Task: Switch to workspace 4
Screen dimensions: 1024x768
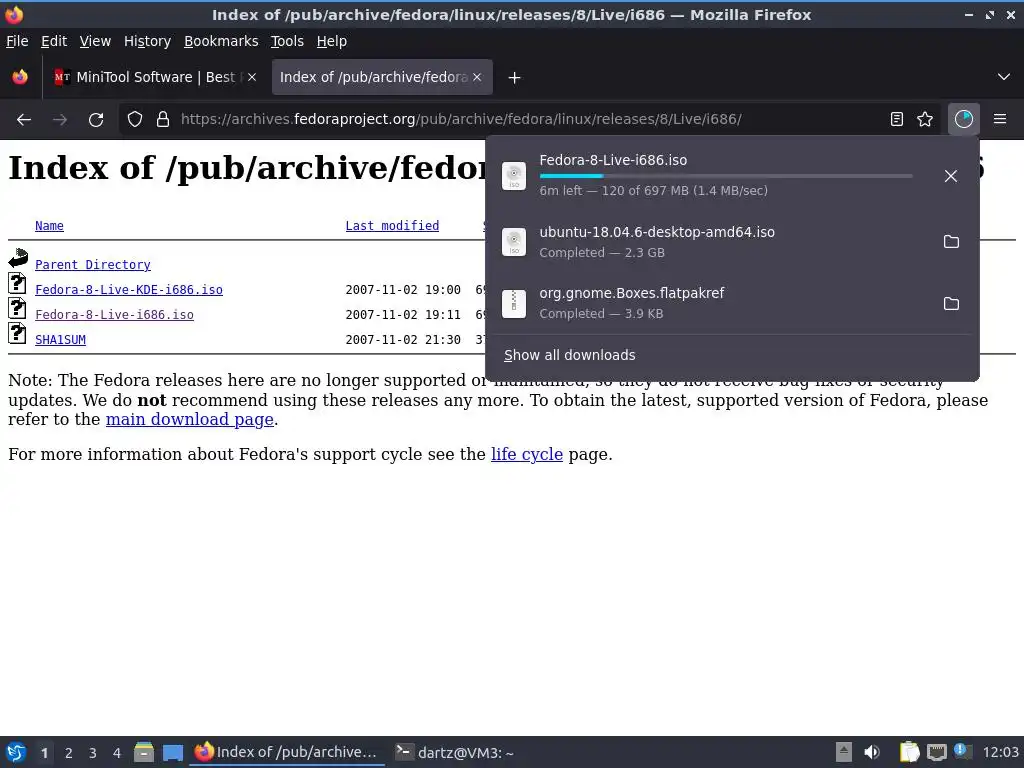Action: pyautogui.click(x=117, y=753)
